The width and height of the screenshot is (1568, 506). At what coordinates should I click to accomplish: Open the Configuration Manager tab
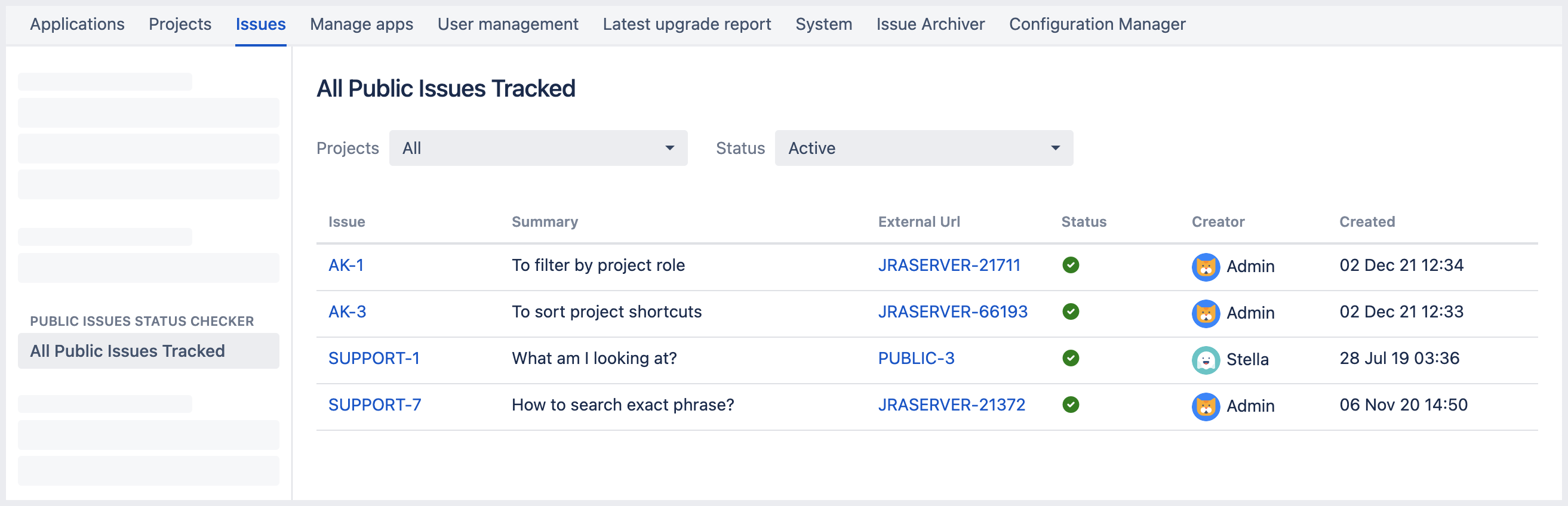tap(1096, 24)
